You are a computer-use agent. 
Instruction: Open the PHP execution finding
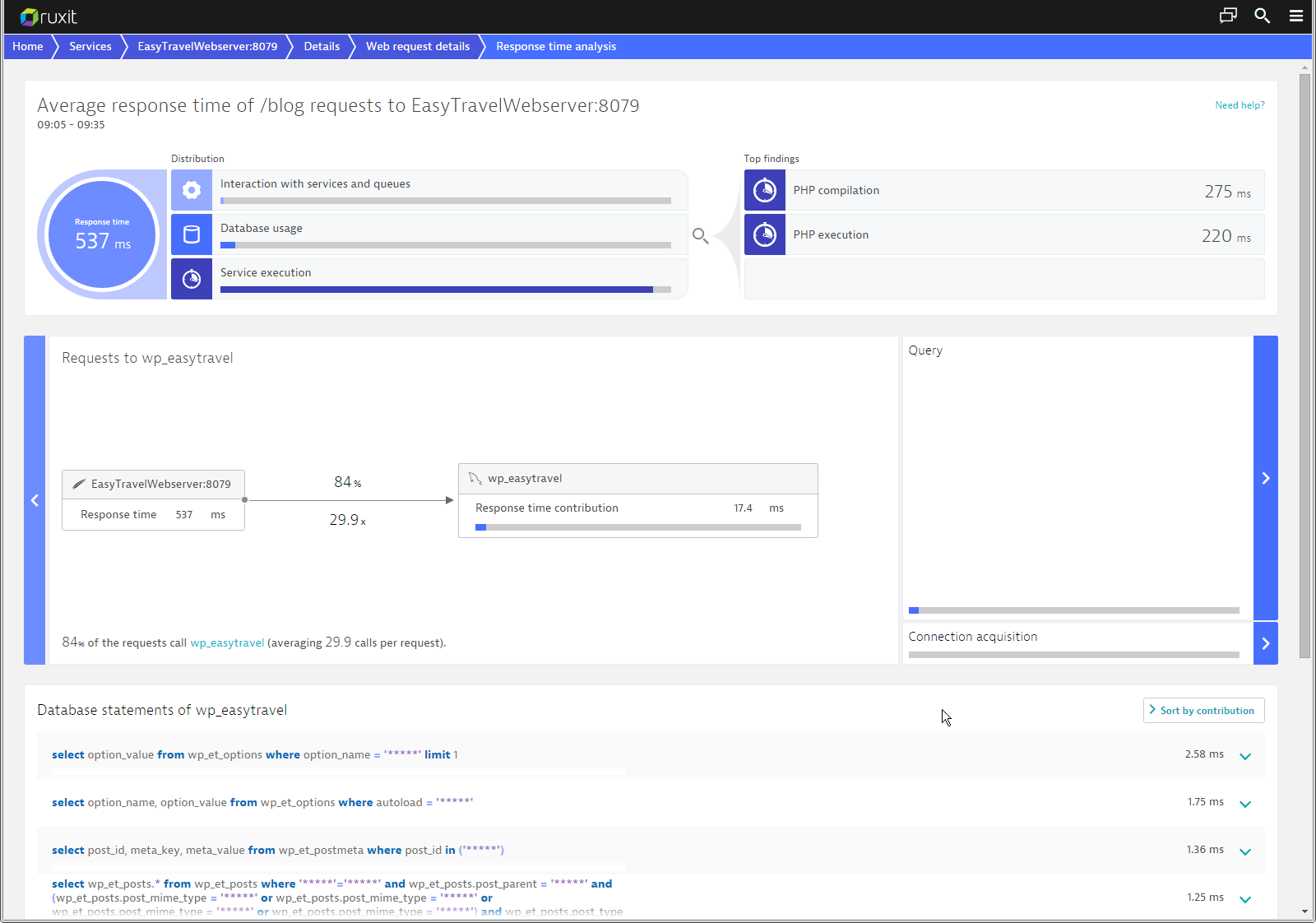(1004, 234)
